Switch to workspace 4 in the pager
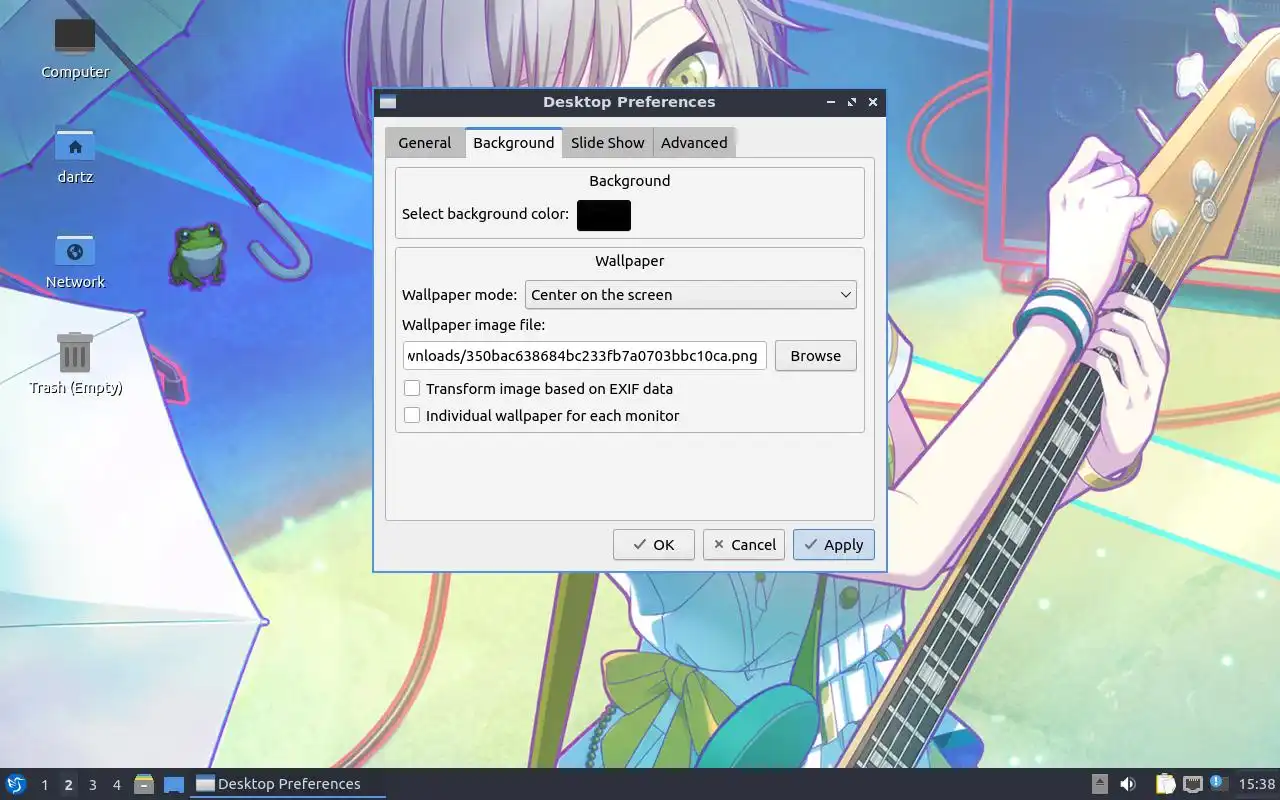Viewport: 1280px width, 800px height. coord(117,785)
